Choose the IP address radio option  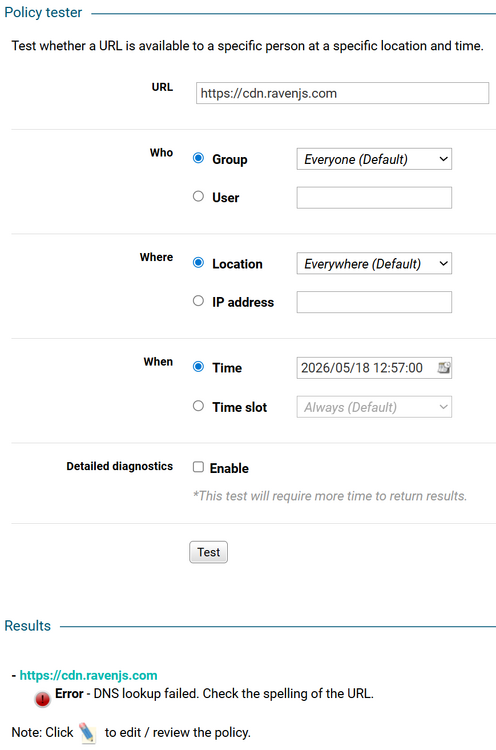(x=198, y=301)
